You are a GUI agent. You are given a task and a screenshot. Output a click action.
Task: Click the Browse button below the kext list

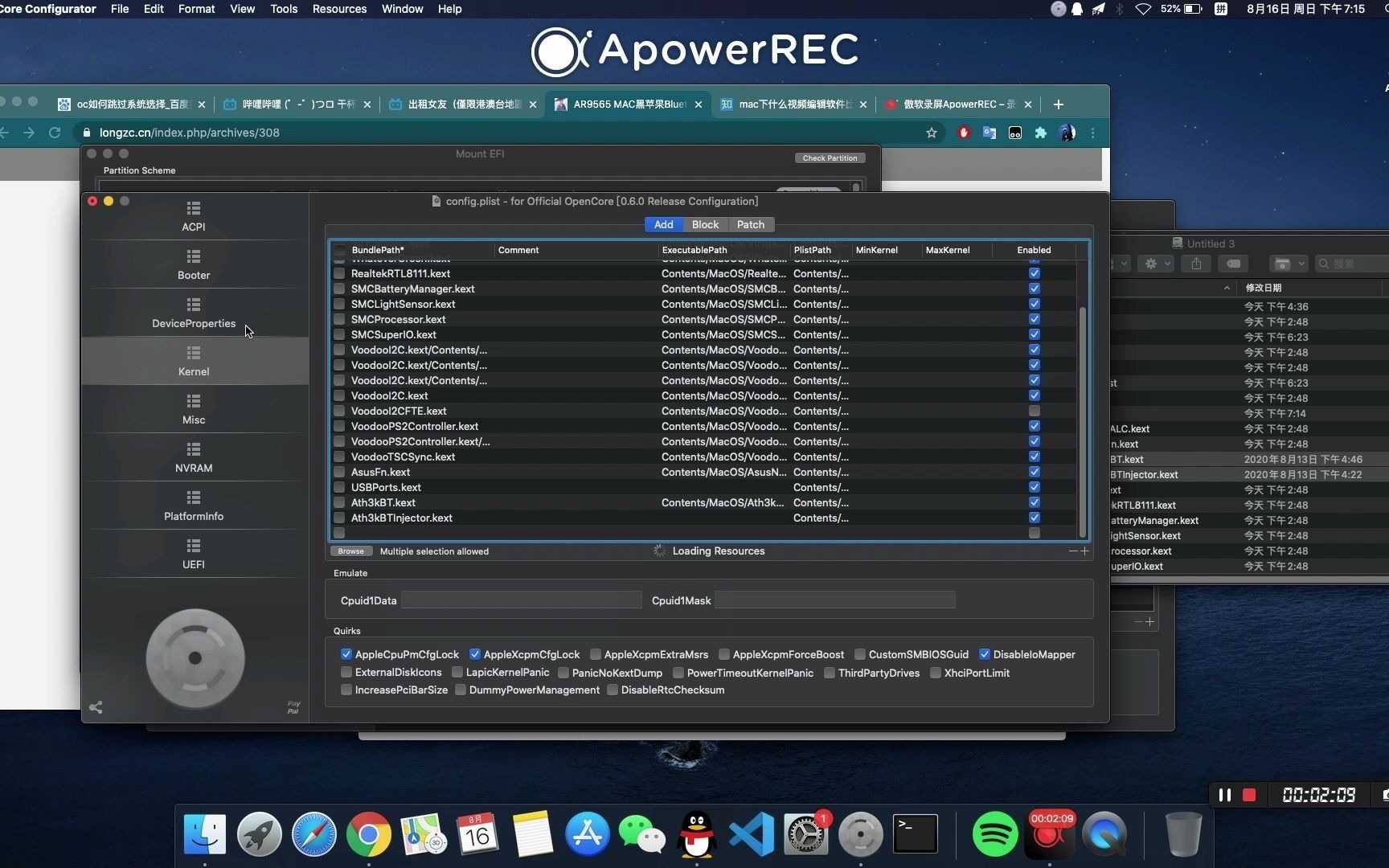[350, 551]
